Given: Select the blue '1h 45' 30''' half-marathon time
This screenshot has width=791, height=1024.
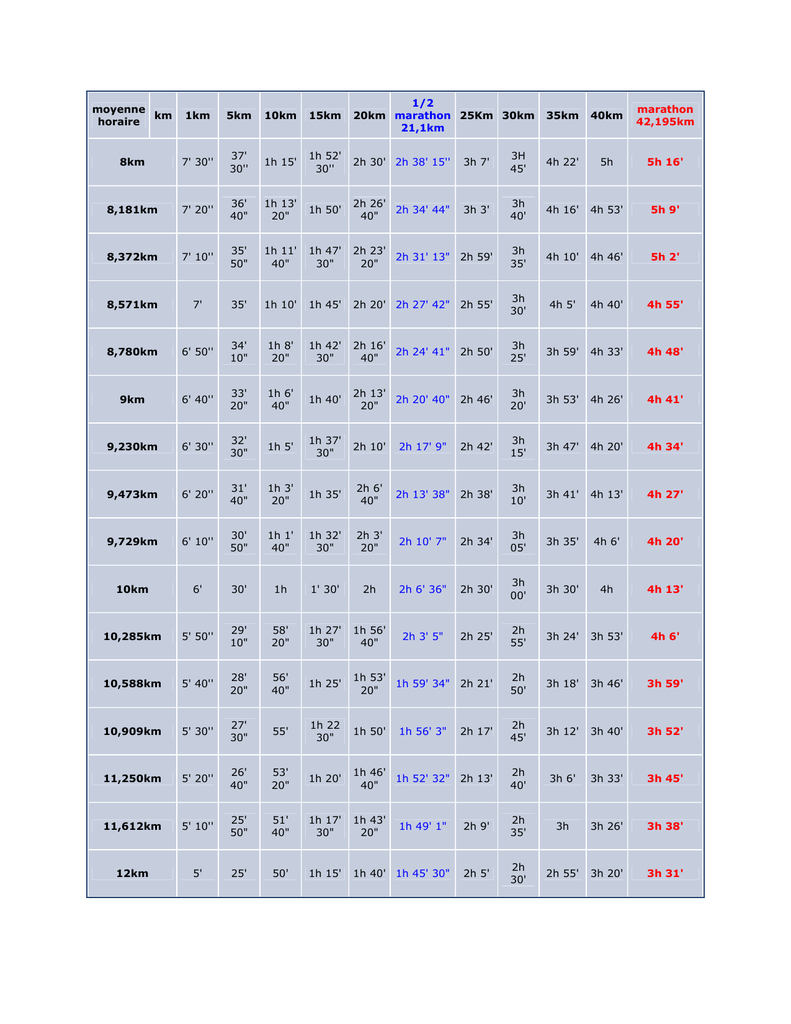Looking at the screenshot, I should pyautogui.click(x=422, y=873).
